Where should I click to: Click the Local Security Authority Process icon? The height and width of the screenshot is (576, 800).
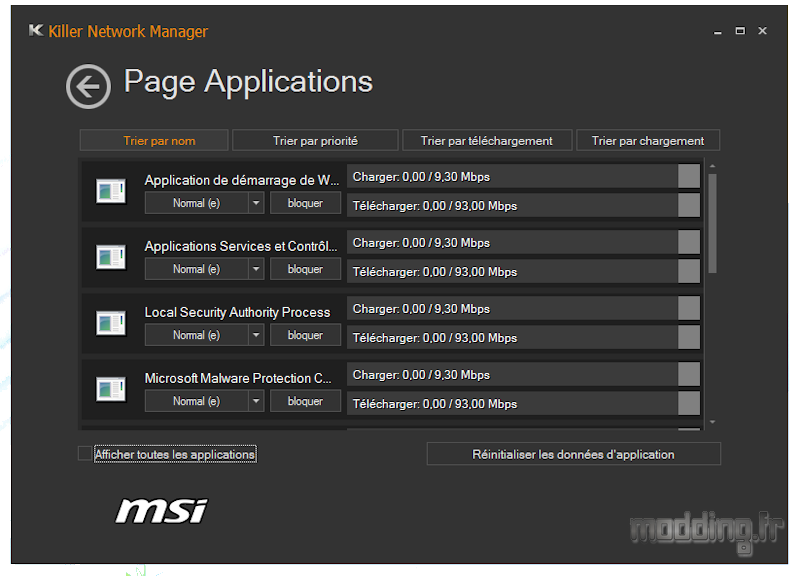pyautogui.click(x=111, y=323)
